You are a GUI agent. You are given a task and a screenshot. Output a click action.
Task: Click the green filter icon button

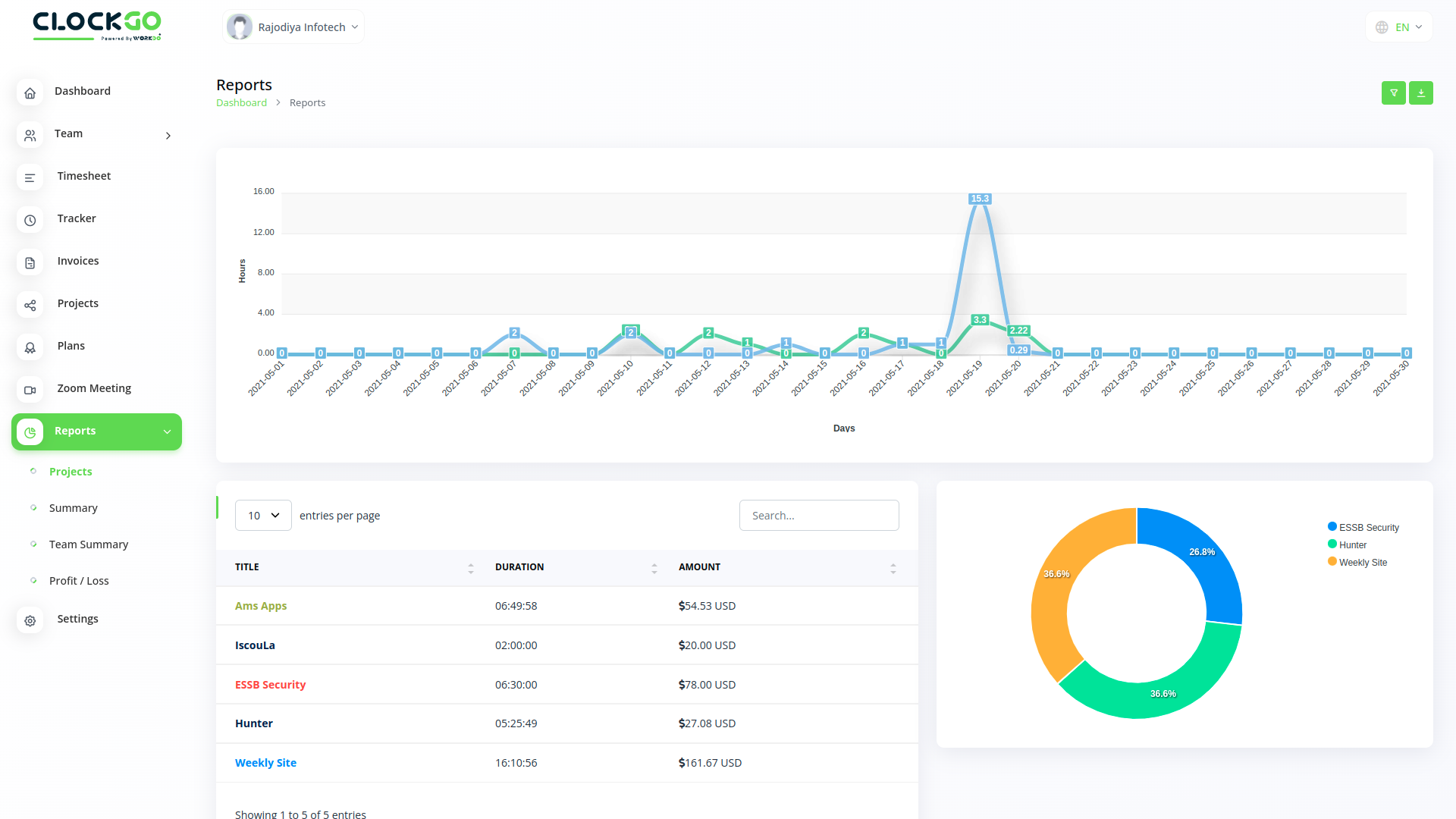(1393, 93)
